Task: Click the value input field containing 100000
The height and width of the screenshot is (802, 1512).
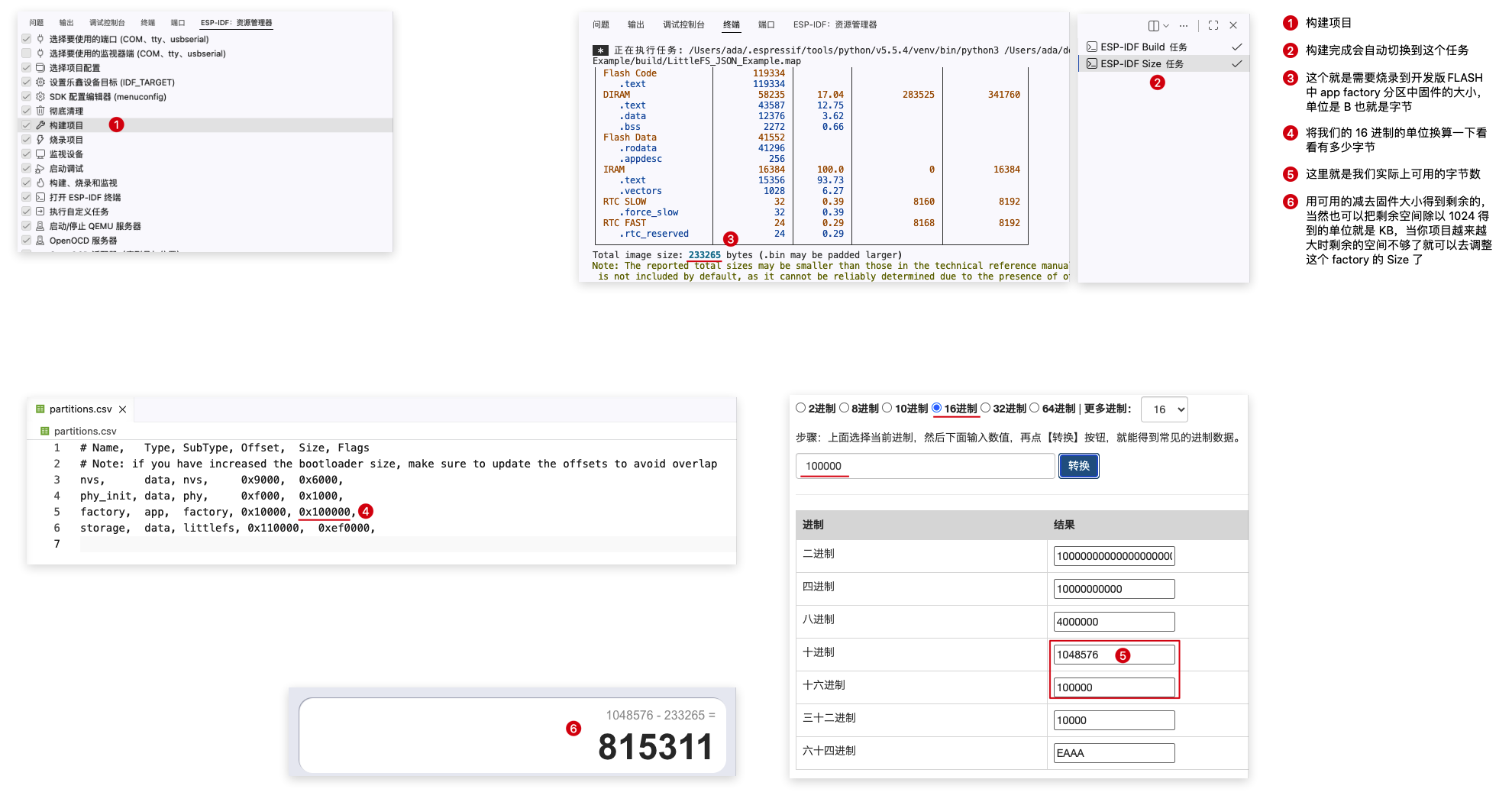Action: point(926,466)
